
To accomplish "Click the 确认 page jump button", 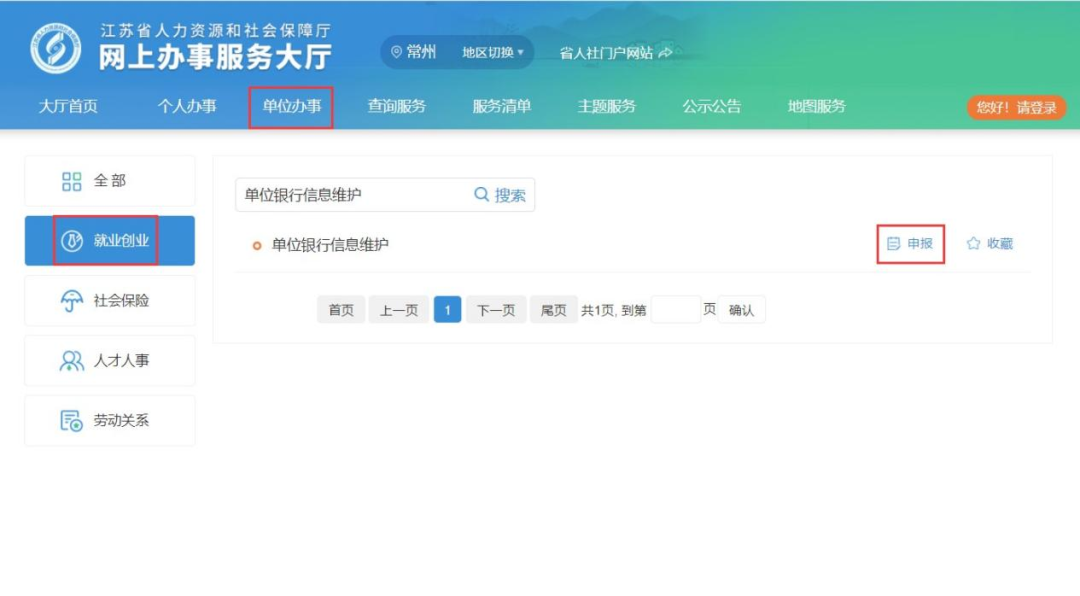I will point(740,309).
